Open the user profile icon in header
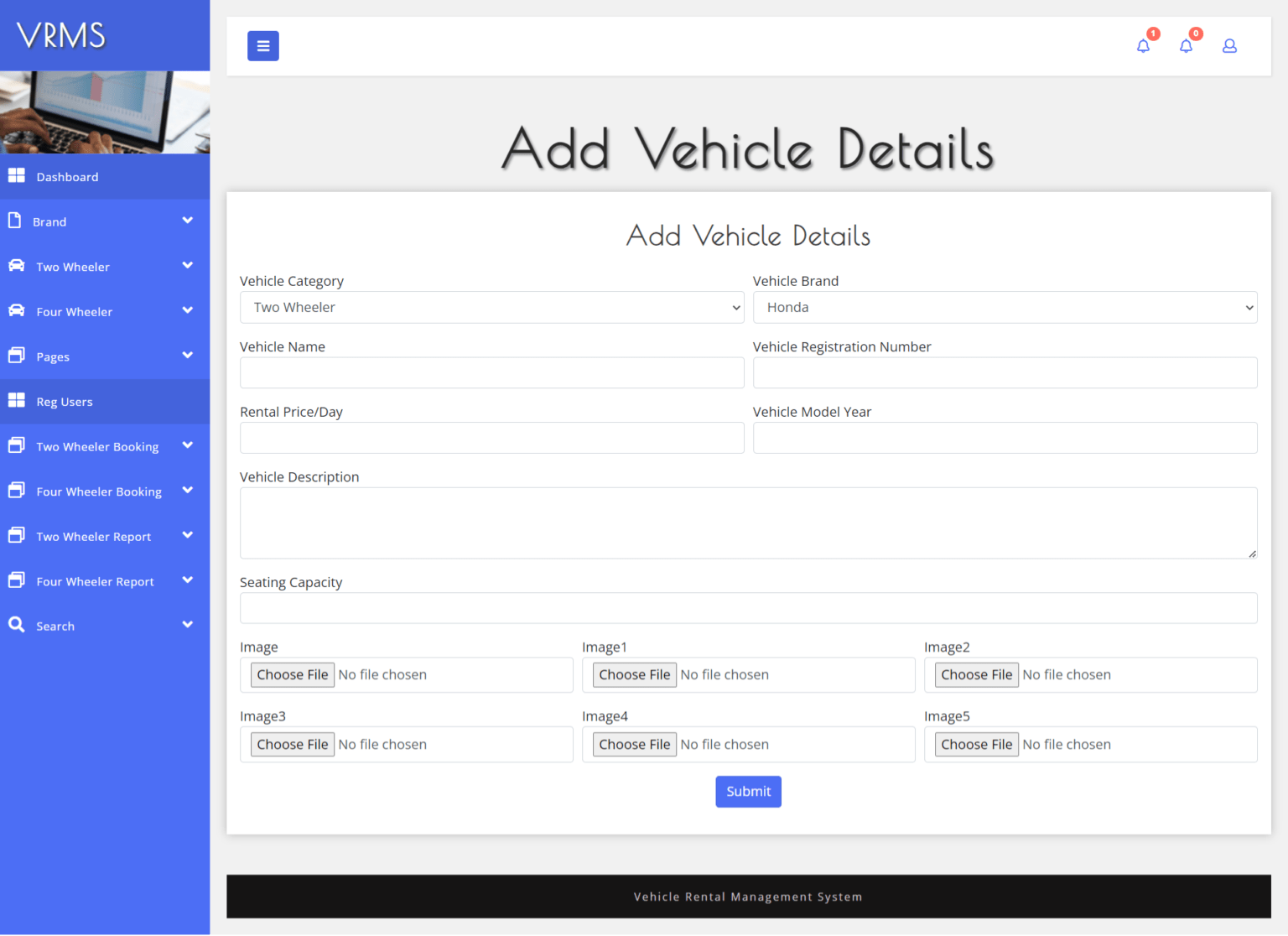The height and width of the screenshot is (936, 1288). point(1229,46)
